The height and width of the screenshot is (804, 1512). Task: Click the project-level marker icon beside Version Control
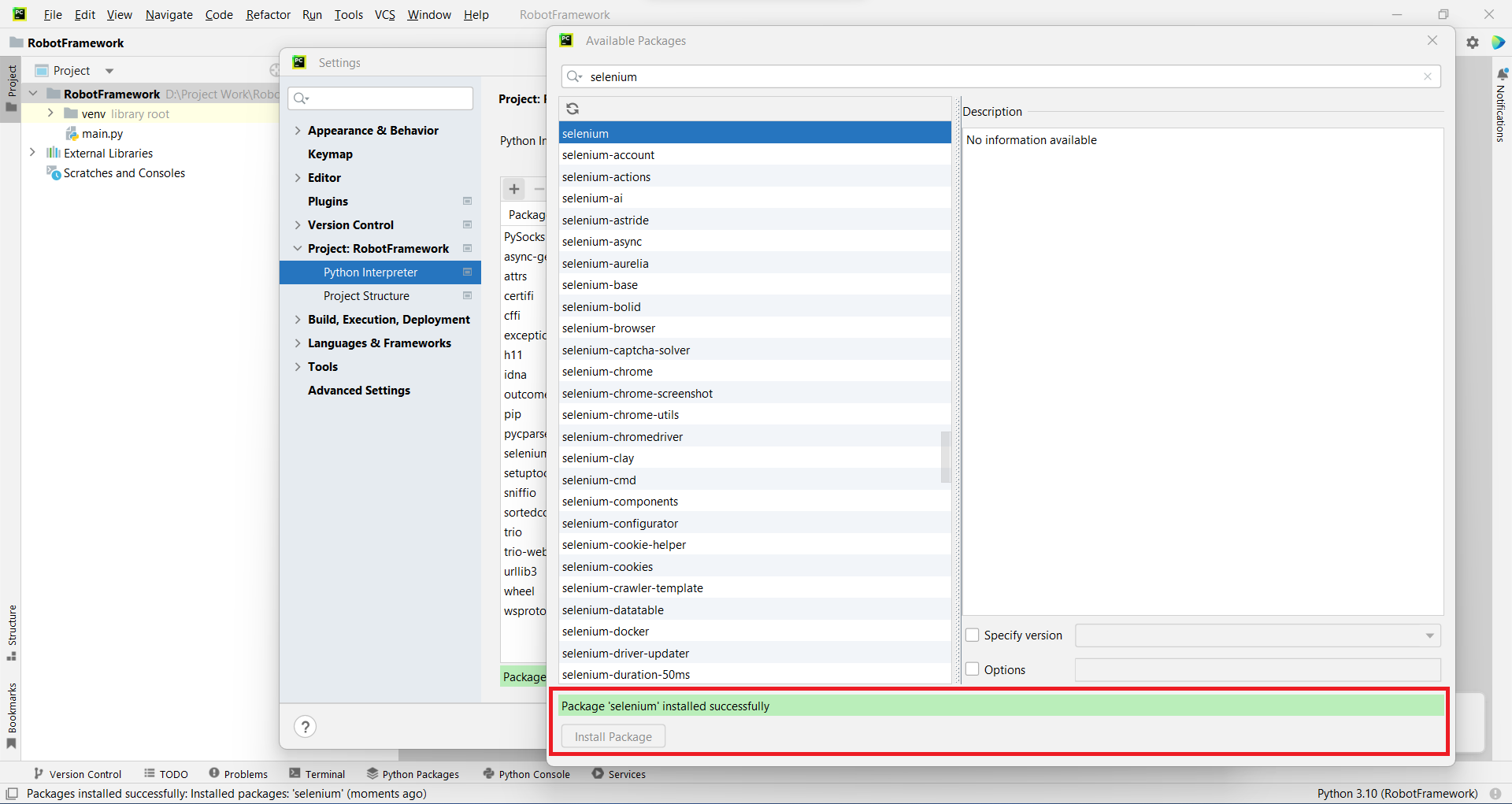pos(467,224)
